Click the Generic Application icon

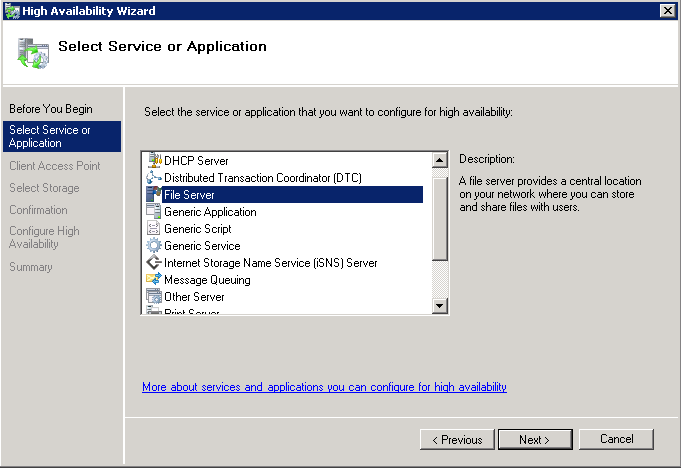[x=154, y=212]
